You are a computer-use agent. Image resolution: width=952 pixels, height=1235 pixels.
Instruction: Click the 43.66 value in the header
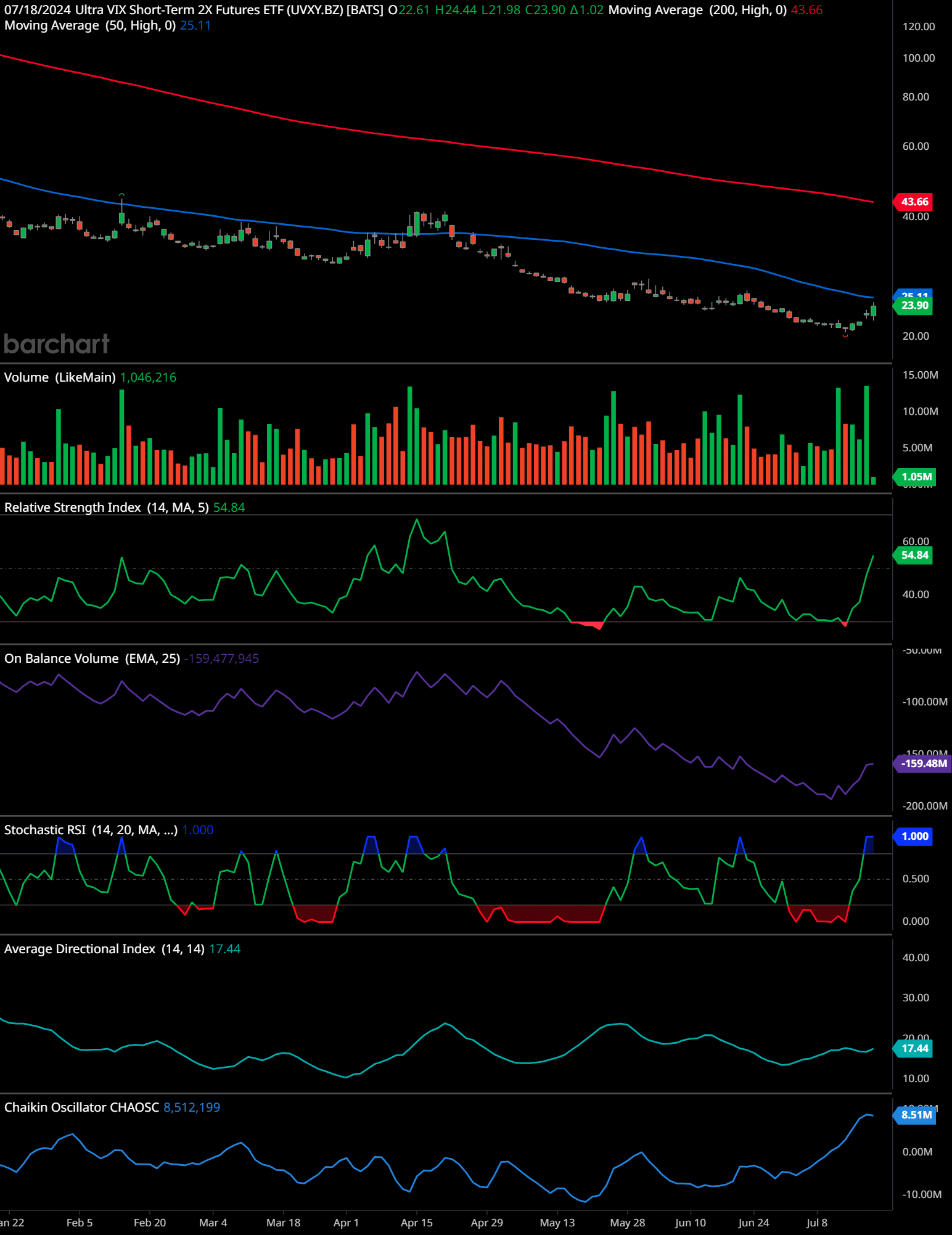(x=806, y=10)
